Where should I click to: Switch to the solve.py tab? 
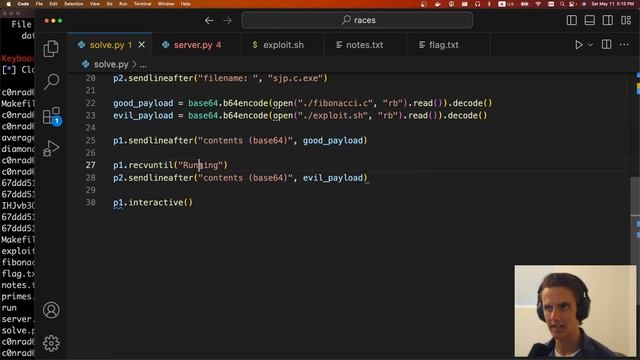click(x=109, y=45)
